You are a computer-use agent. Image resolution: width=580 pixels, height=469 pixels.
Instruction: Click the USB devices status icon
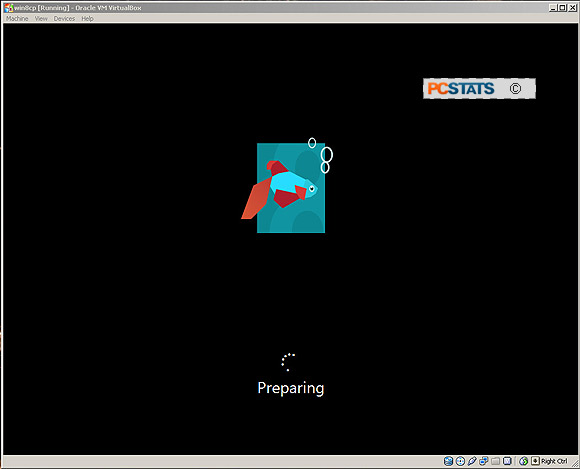coord(472,461)
